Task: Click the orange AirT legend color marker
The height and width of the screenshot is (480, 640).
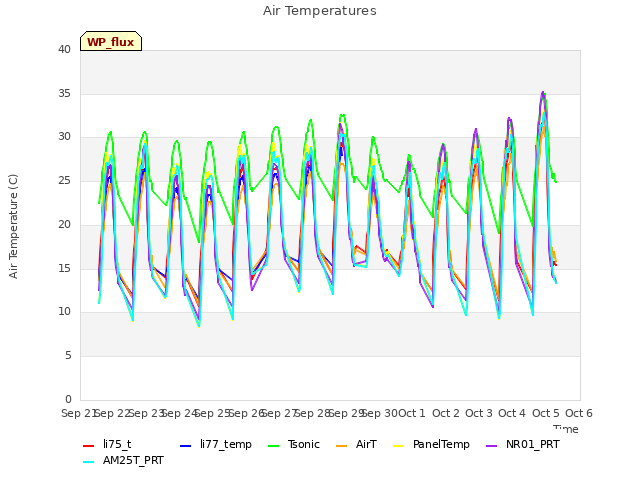Action: pos(342,445)
